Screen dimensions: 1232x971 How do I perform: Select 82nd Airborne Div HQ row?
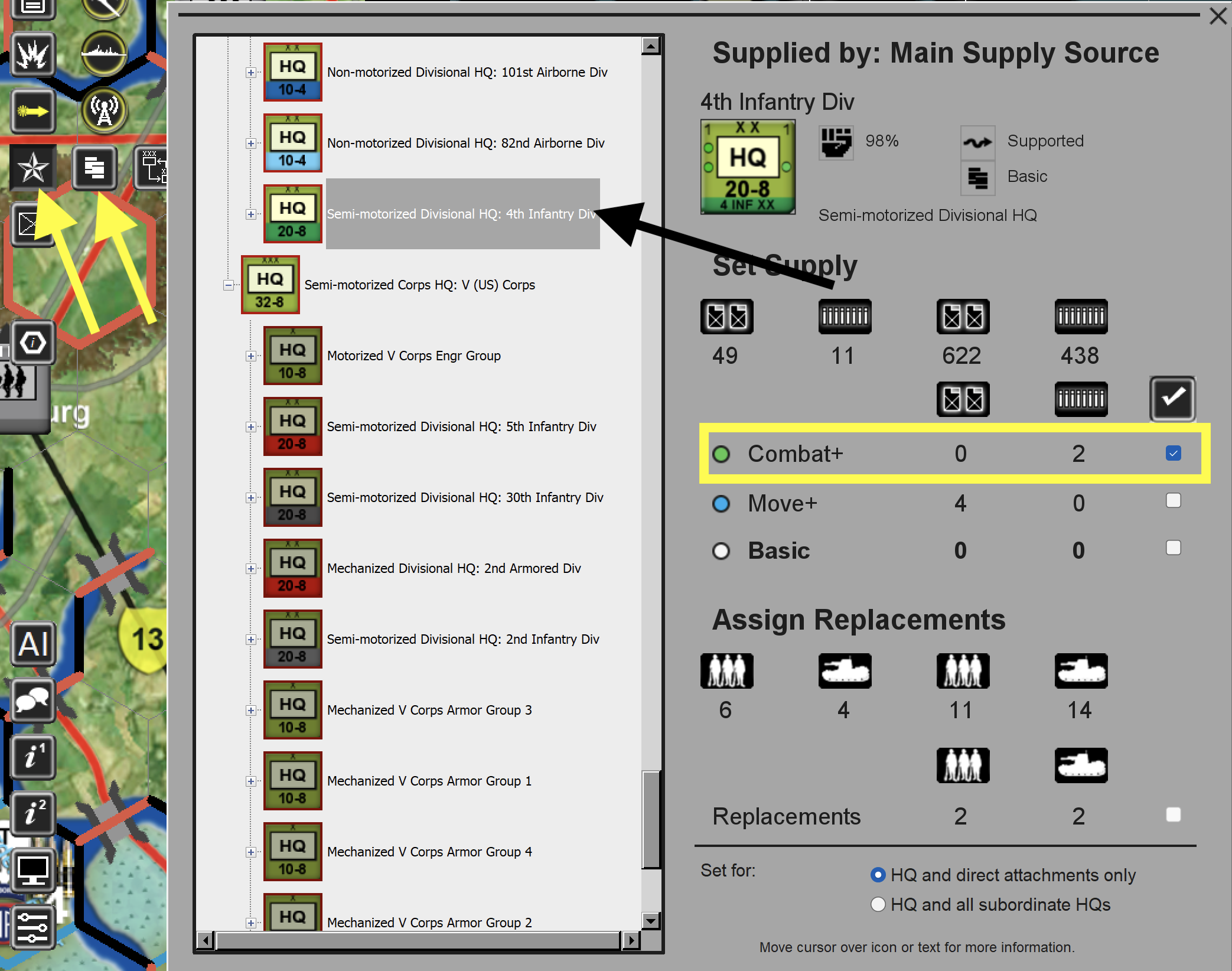pyautogui.click(x=465, y=143)
